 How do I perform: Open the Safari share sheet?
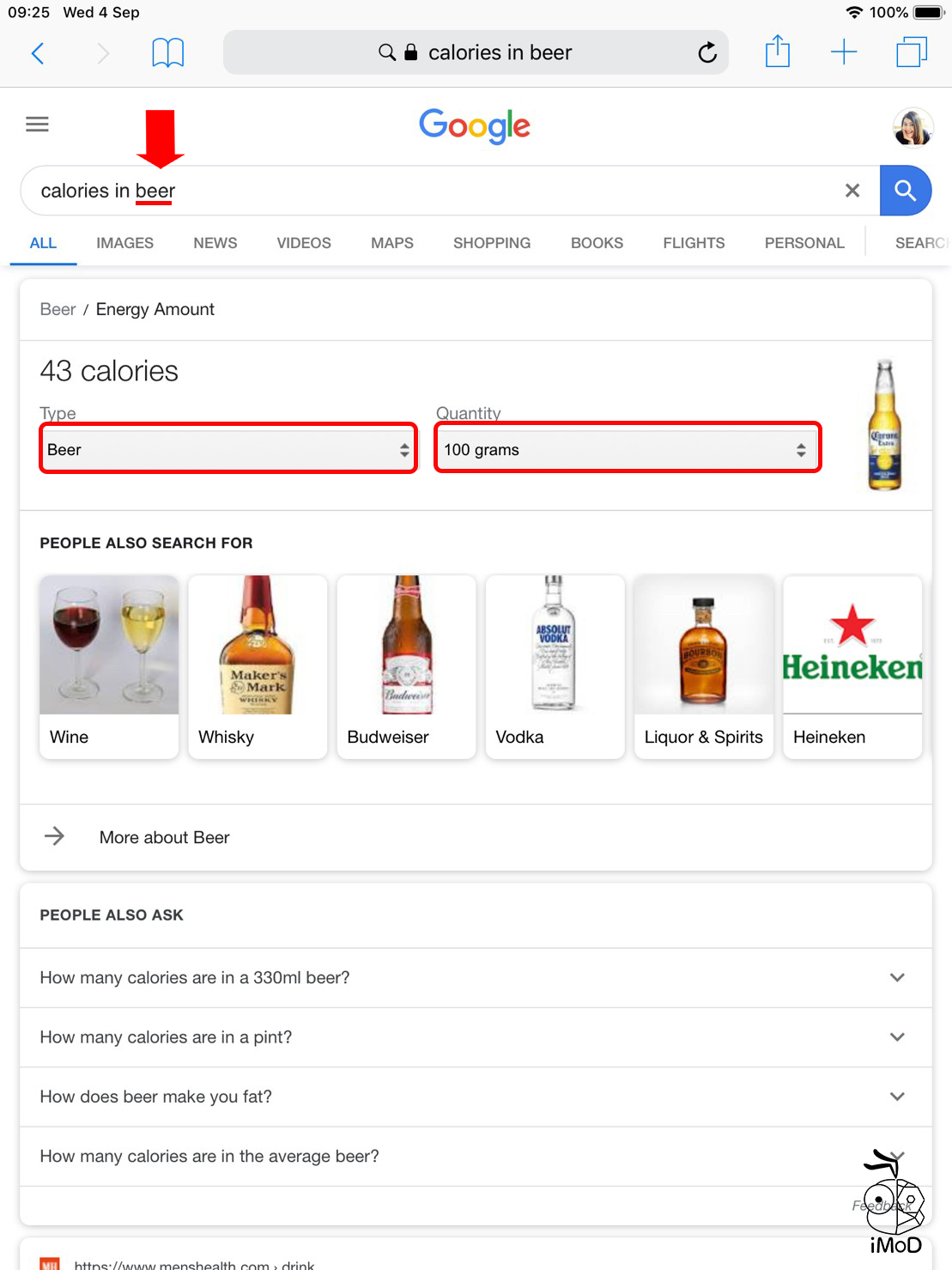point(777,52)
